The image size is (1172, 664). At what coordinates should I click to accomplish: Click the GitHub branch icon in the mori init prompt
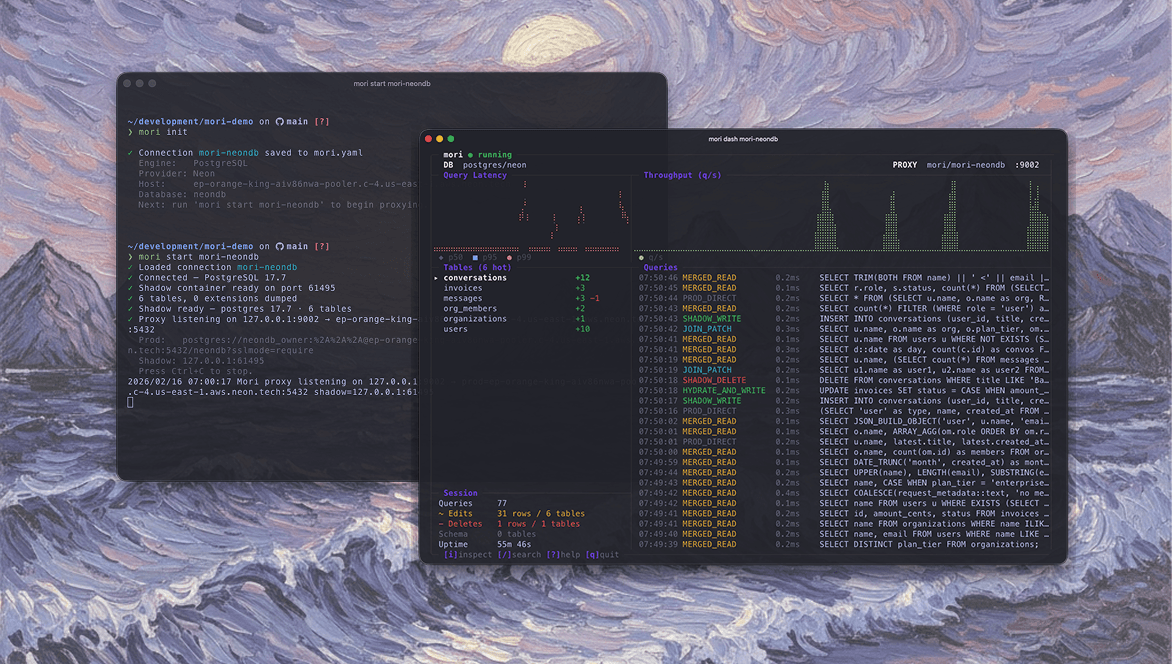(280, 121)
